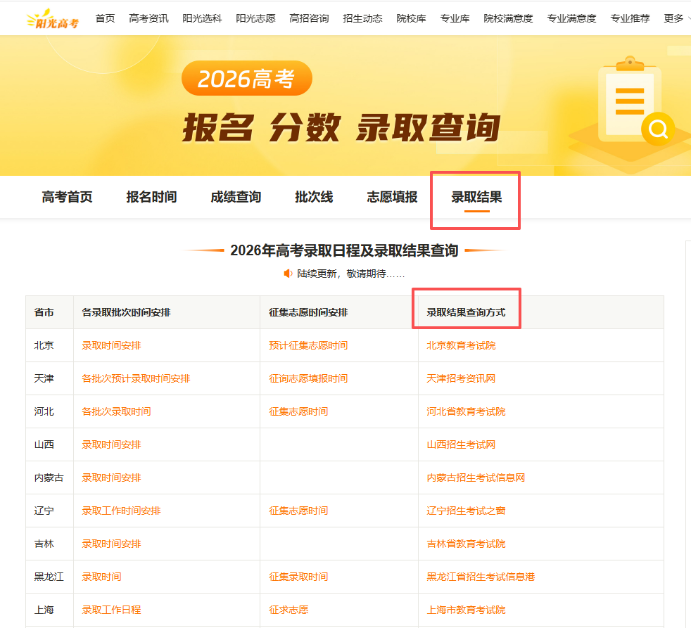
Task: Select 阳光志愿 in the top navigation
Action: 255,18
